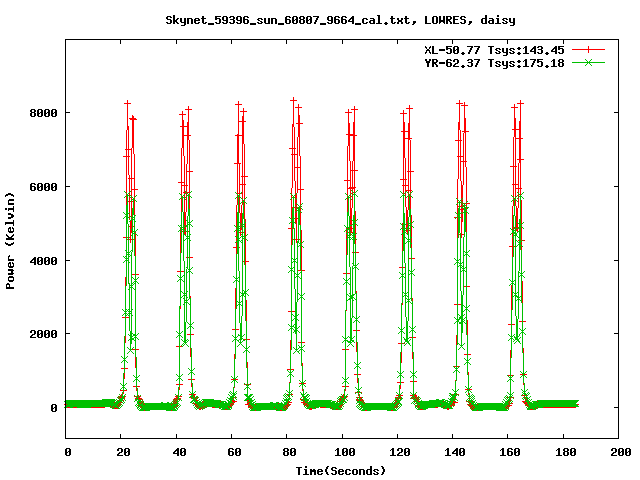The image size is (640, 480).
Task: Click legend entry 'XL-50.77 Tsys:143.45'
Action: click(494, 50)
